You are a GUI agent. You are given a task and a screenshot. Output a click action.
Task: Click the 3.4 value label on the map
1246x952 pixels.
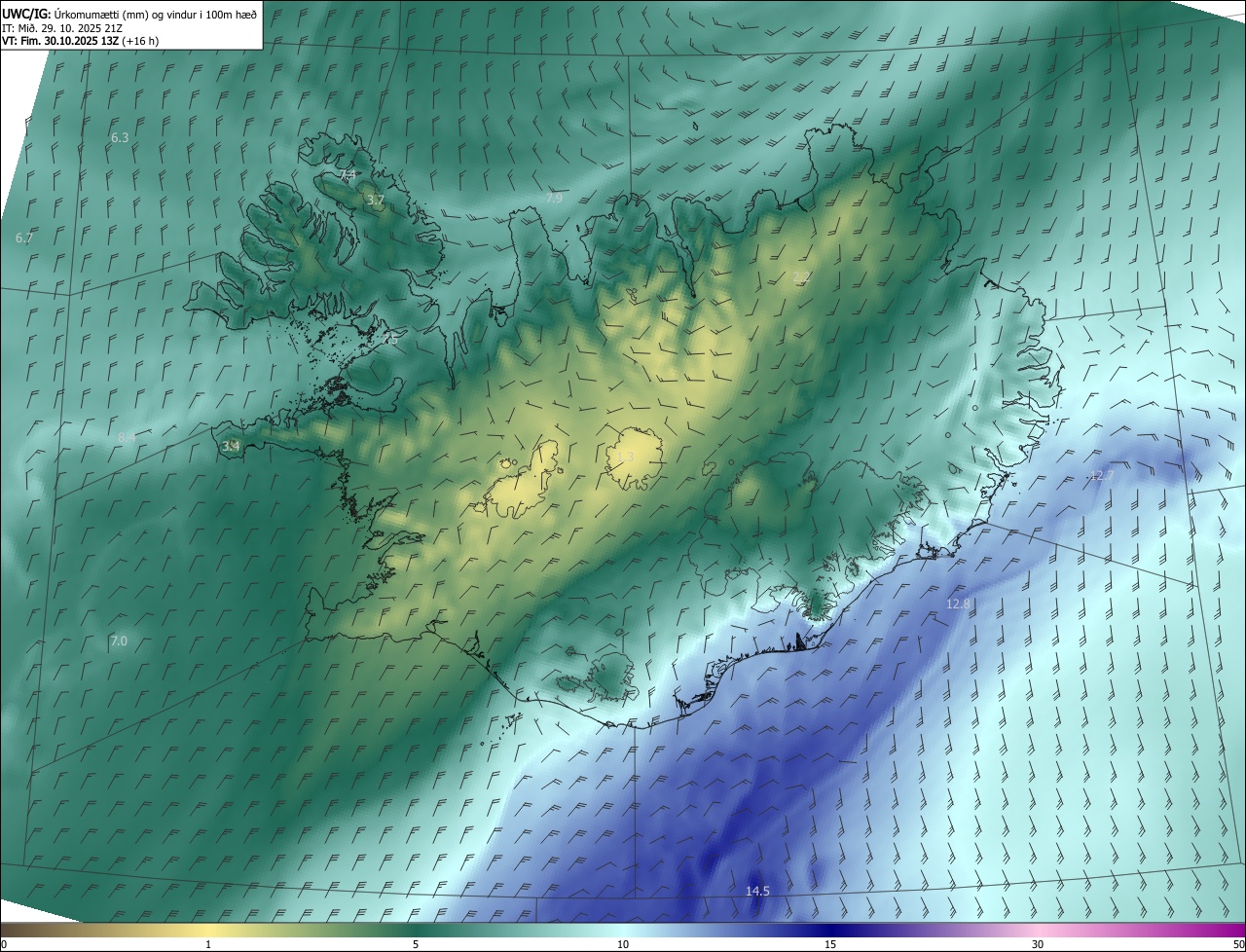[231, 447]
